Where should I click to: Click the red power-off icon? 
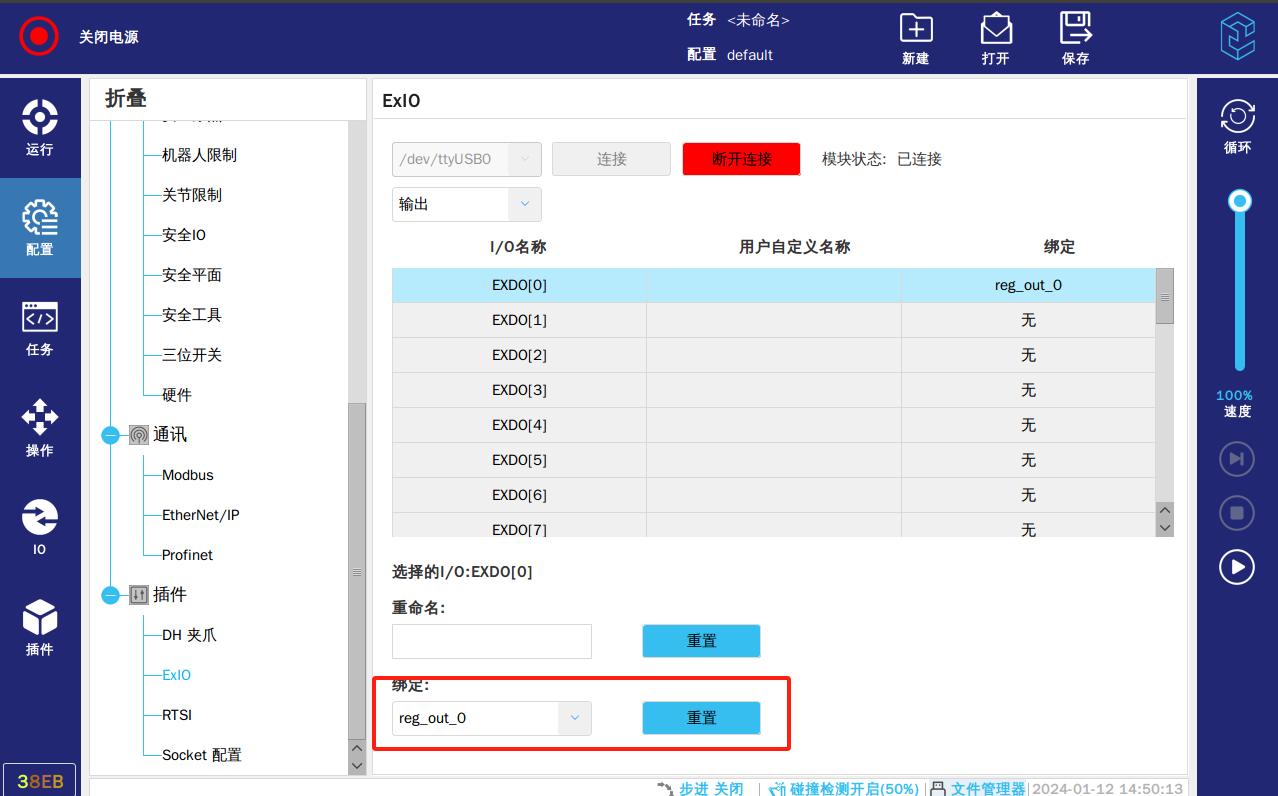click(x=39, y=37)
